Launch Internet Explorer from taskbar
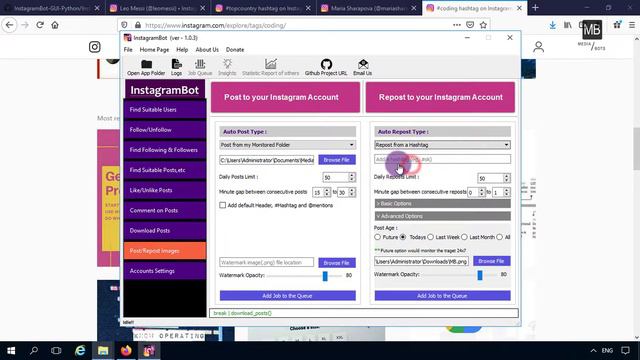Image resolution: width=640 pixels, height=360 pixels. (80, 351)
